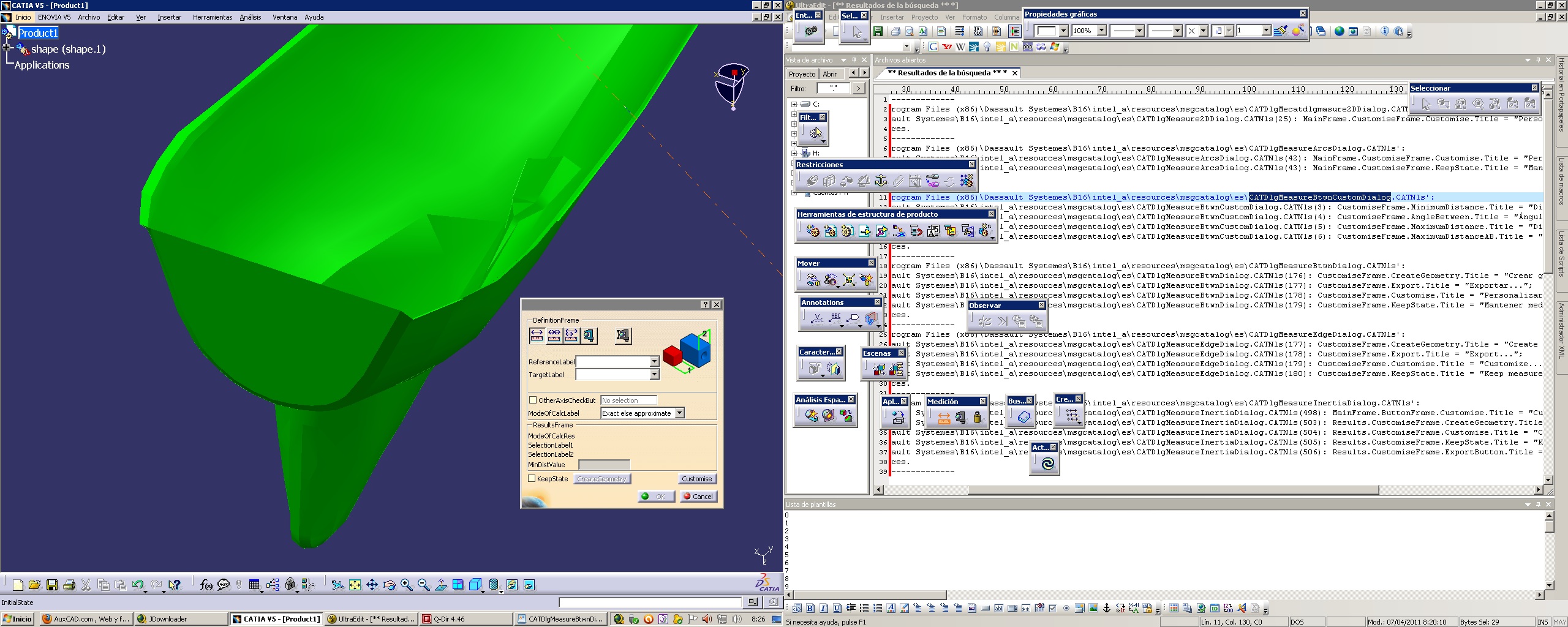Click the Fit All In view icon
The image size is (1568, 627).
pos(355,585)
